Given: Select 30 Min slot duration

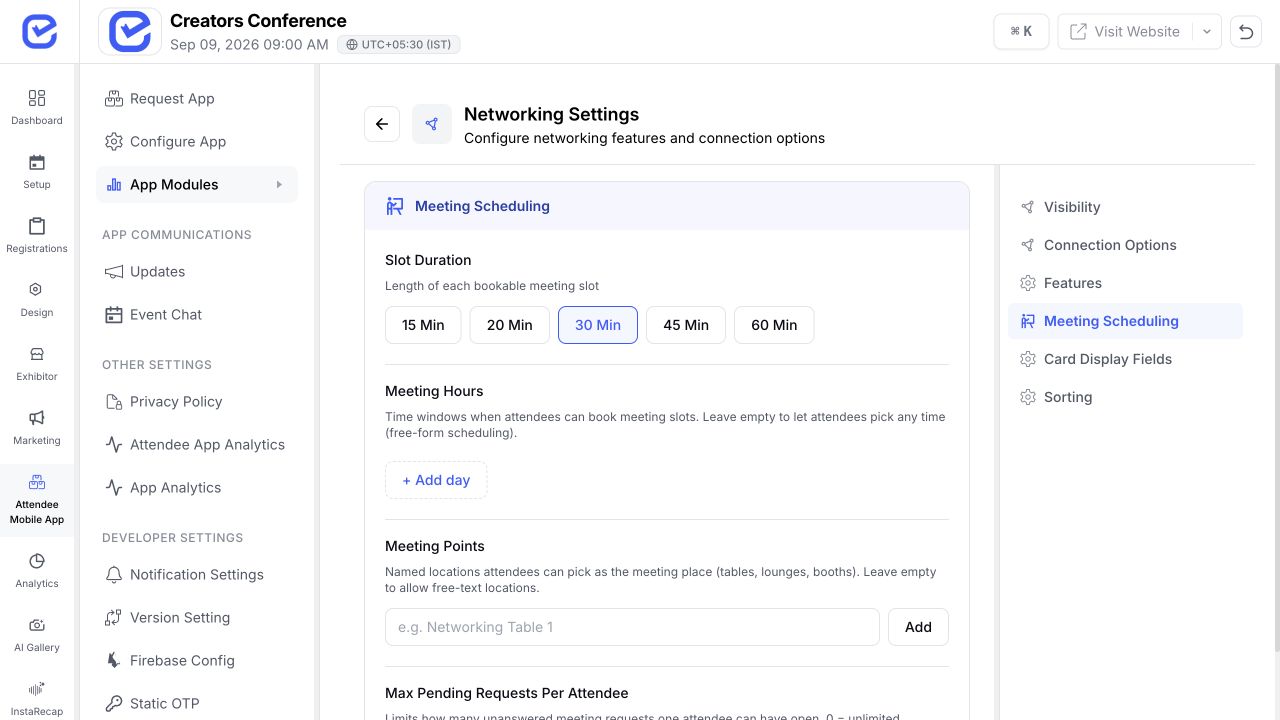Looking at the screenshot, I should click(598, 325).
